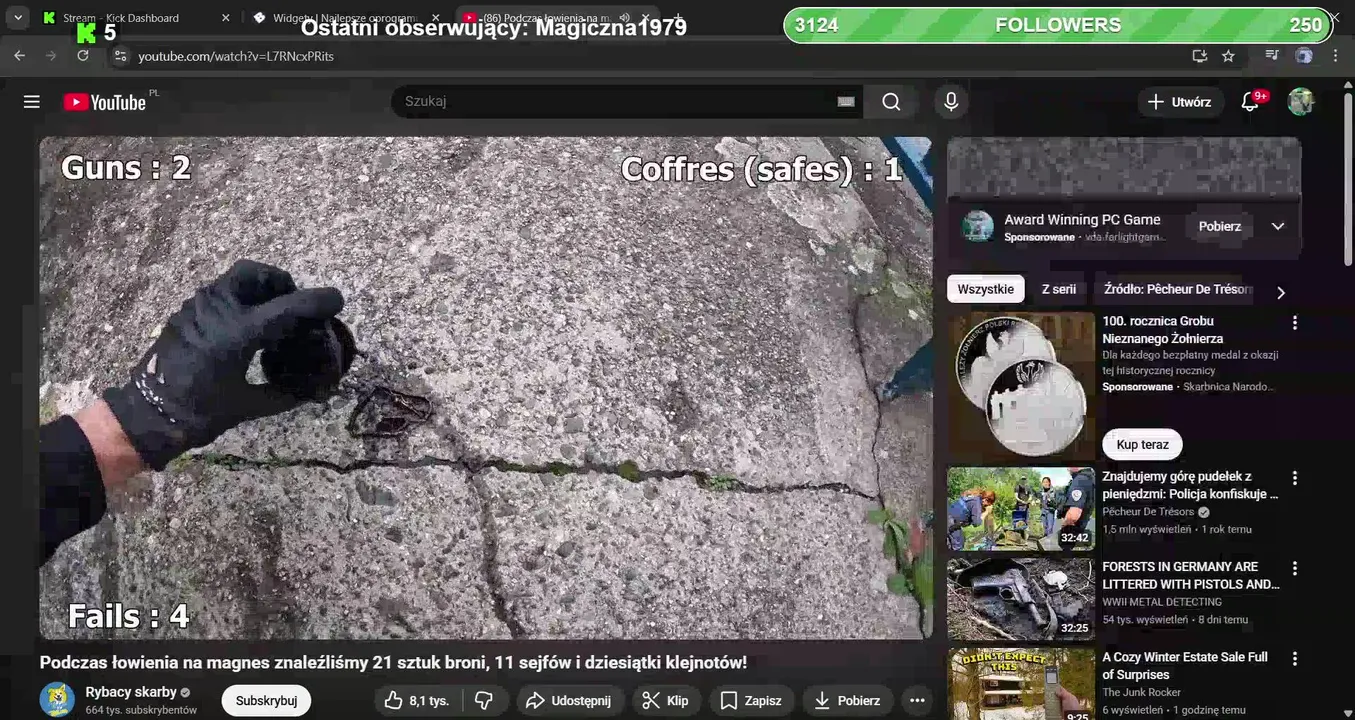Click Pobierz on Award Winning PC Game ad
Image resolution: width=1355 pixels, height=720 pixels.
pos(1219,227)
